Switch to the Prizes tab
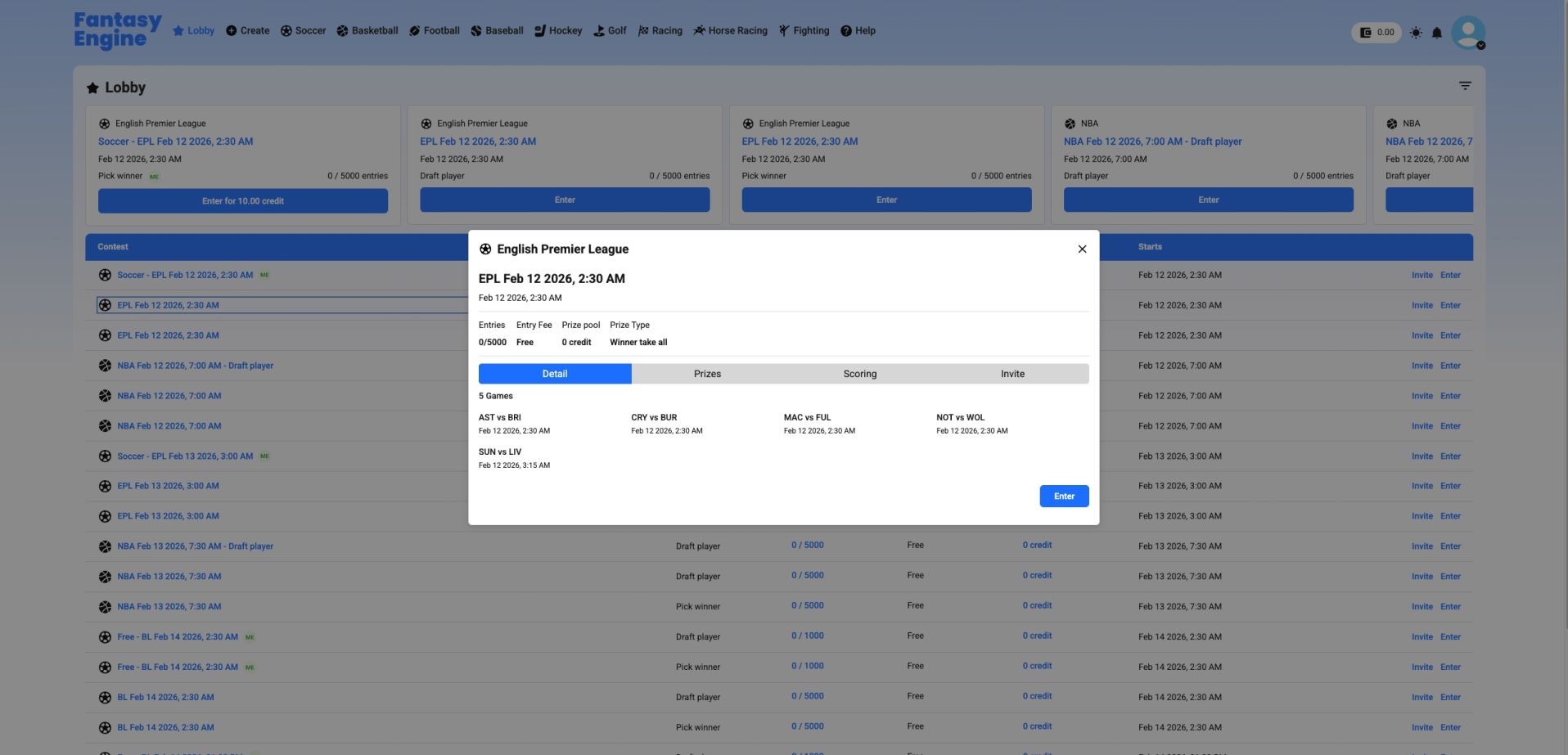Screen dimensions: 1568x755 (707, 374)
